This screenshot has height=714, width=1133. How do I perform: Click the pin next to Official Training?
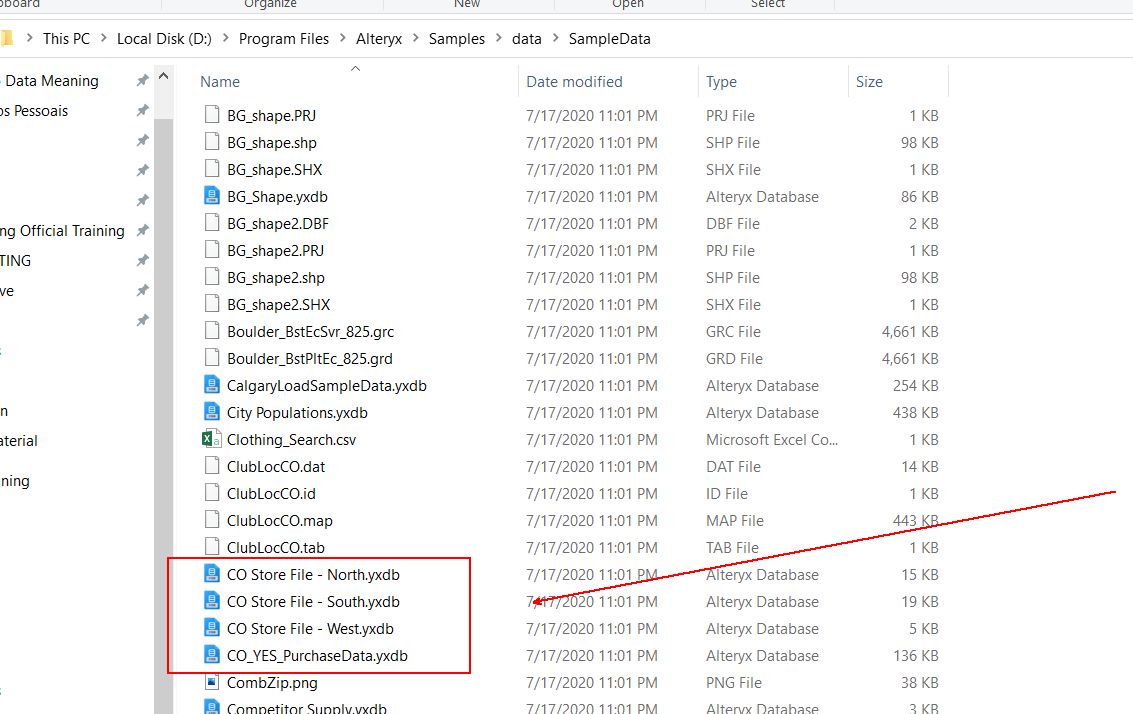(x=142, y=230)
